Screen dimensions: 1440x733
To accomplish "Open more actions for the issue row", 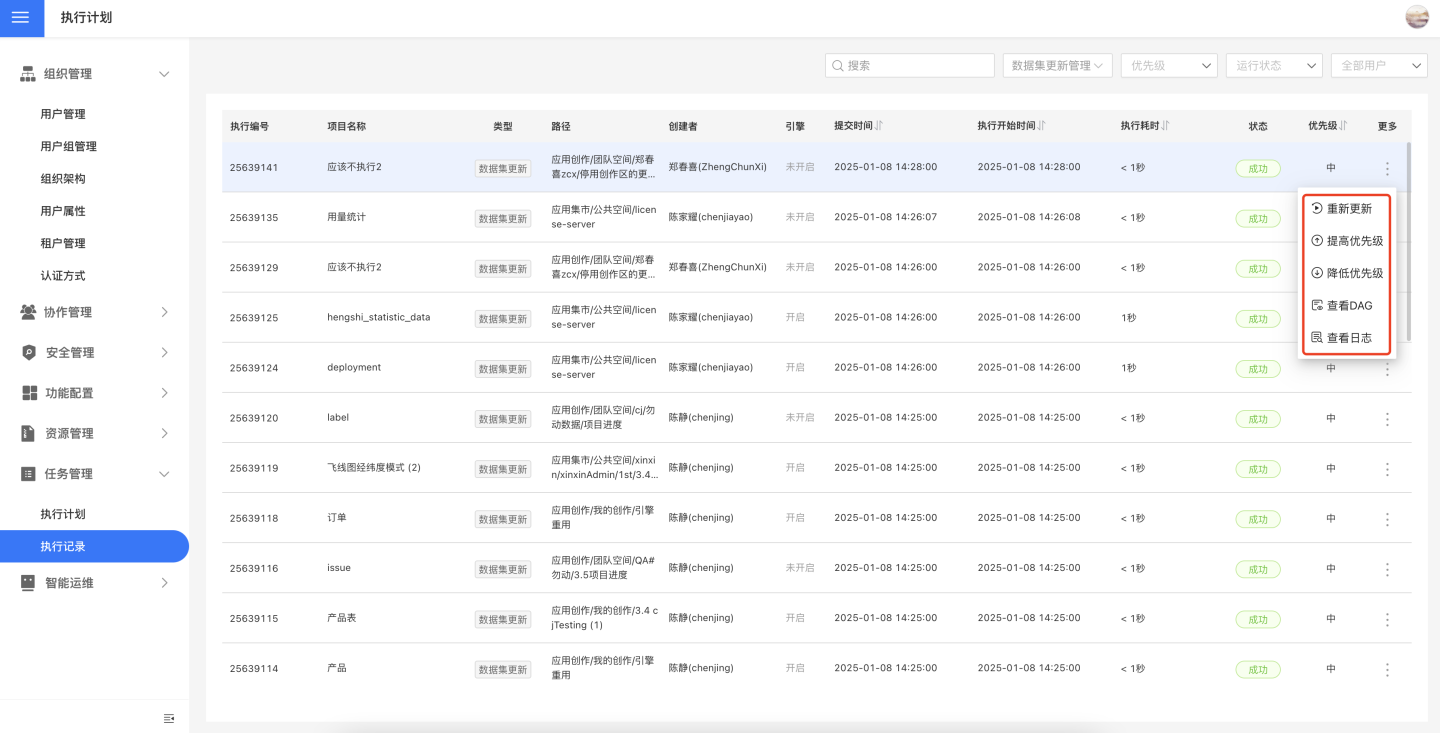I will coord(1387,569).
